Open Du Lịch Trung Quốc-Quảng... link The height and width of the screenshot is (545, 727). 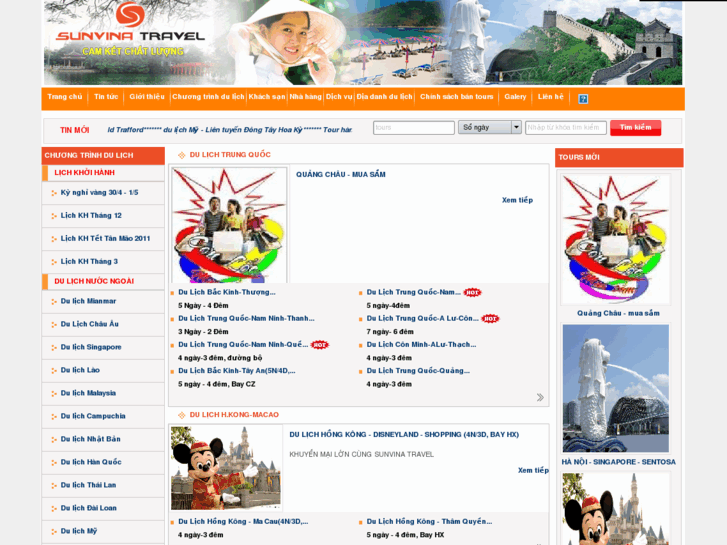point(418,371)
